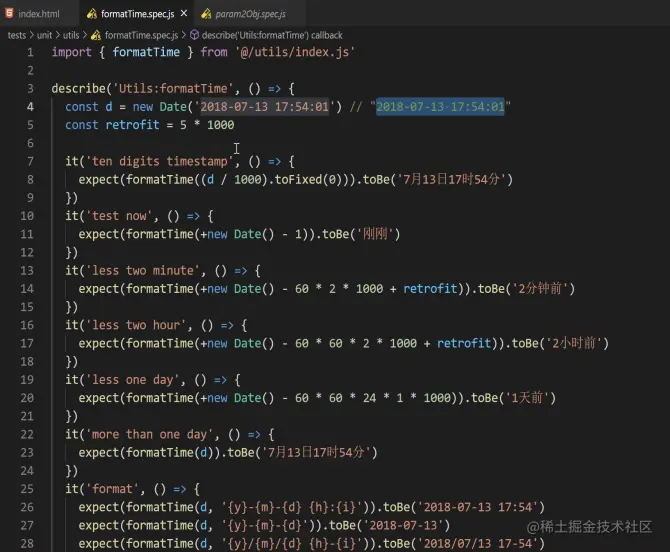Click formatTime.spec.js in the breadcrumb

(x=141, y=35)
